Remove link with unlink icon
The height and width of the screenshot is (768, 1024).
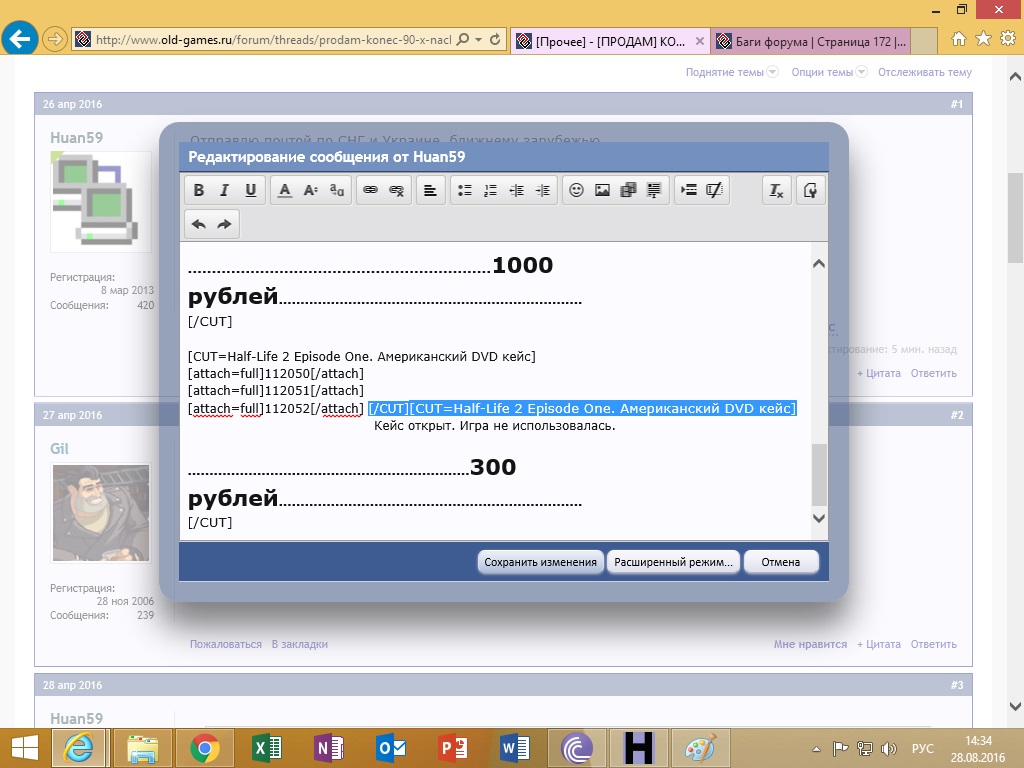coord(396,190)
